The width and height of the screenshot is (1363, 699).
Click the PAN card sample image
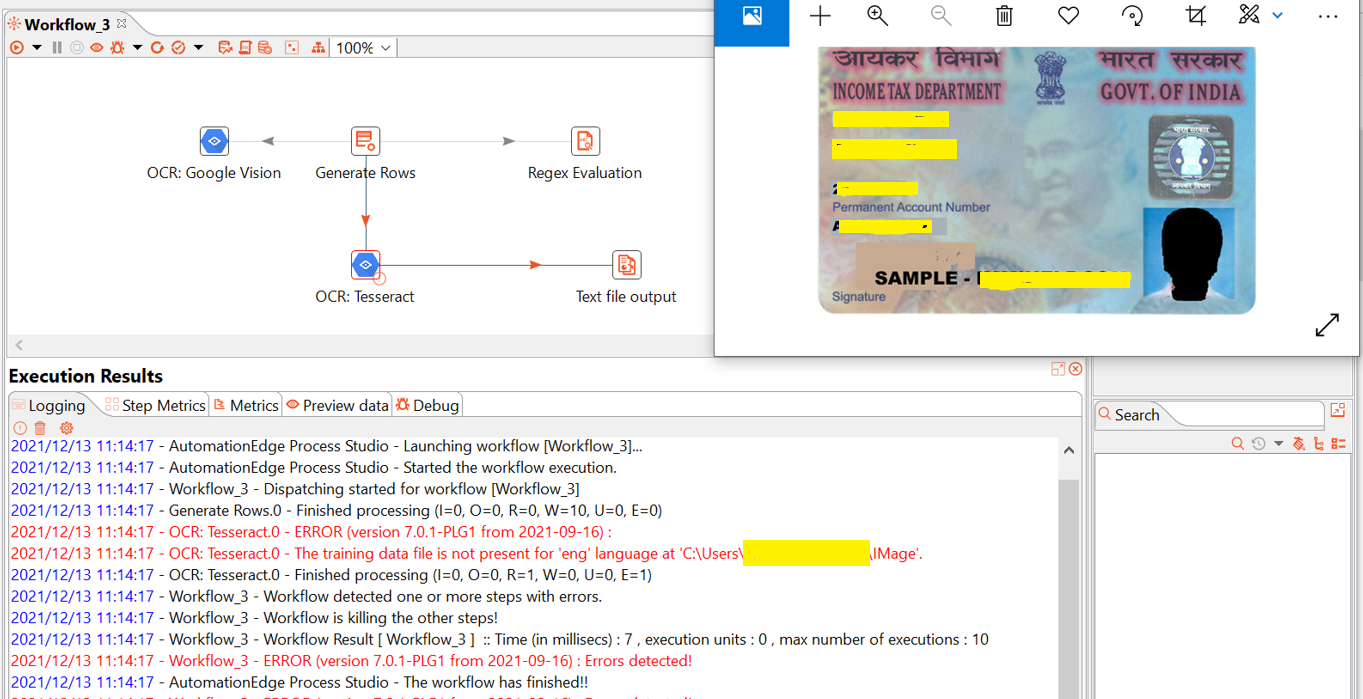1036,180
